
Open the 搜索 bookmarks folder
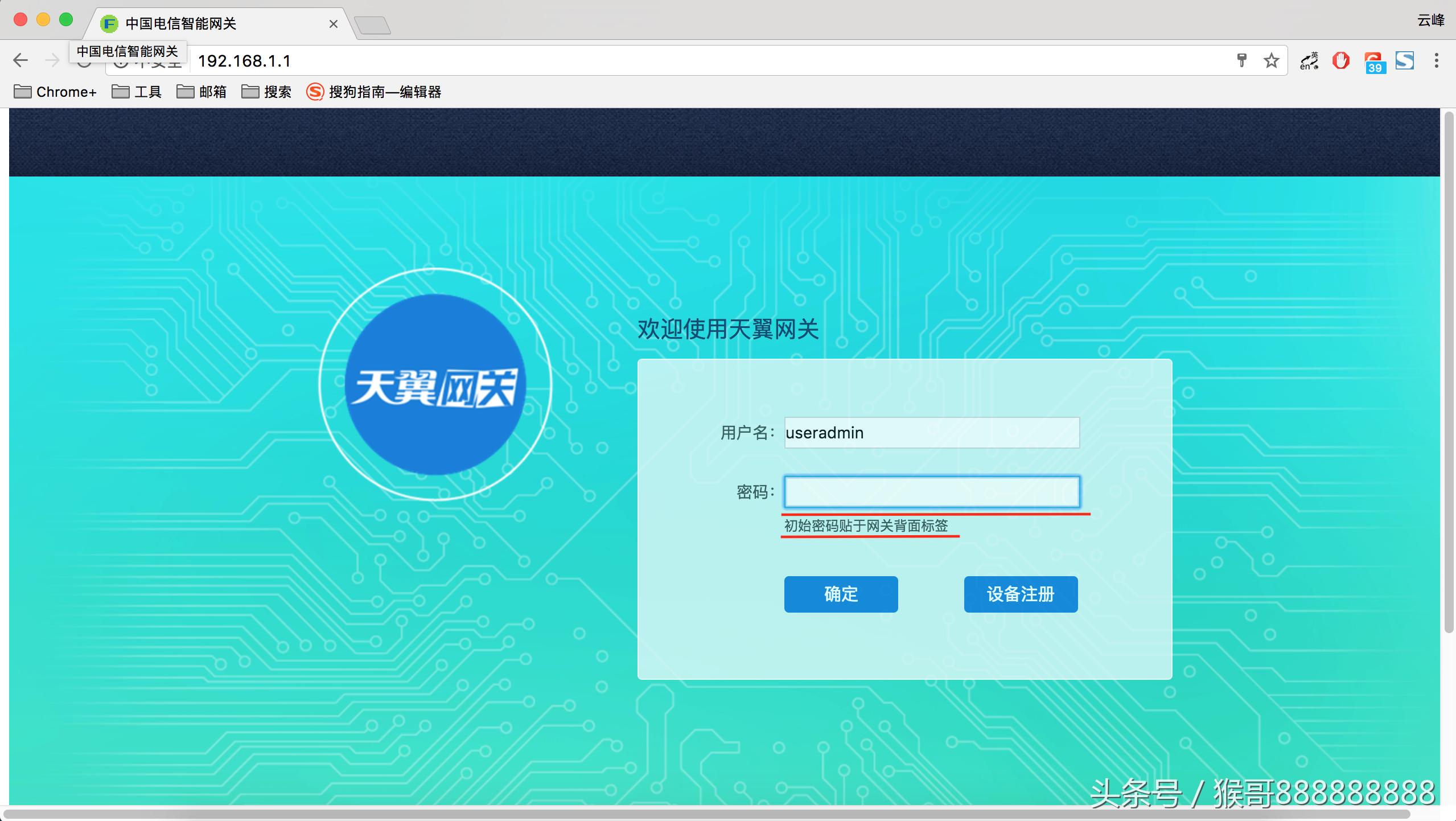pos(267,92)
